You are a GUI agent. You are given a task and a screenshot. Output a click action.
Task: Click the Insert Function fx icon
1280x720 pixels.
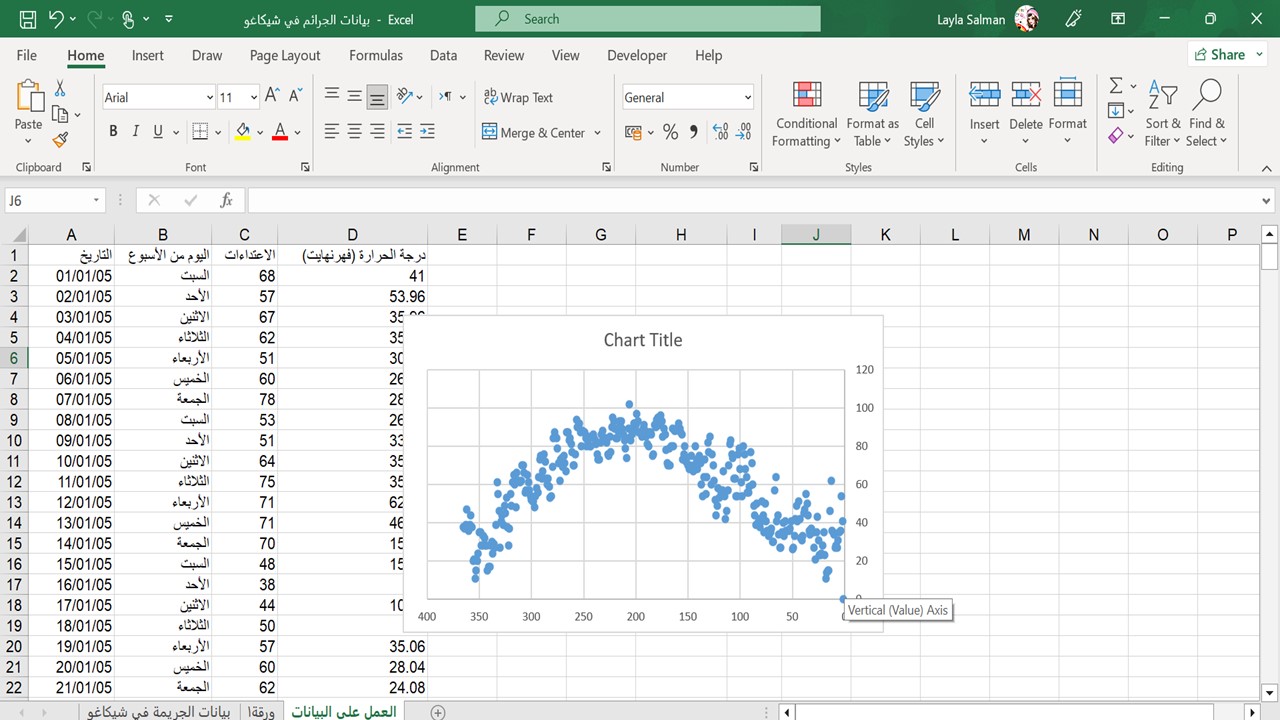coord(226,200)
